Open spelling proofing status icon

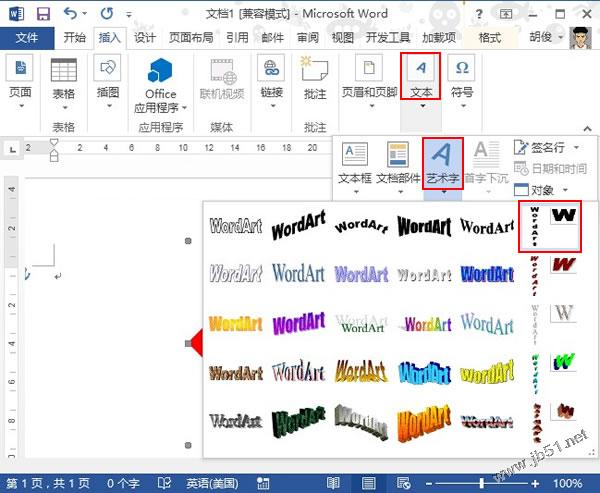tap(164, 483)
